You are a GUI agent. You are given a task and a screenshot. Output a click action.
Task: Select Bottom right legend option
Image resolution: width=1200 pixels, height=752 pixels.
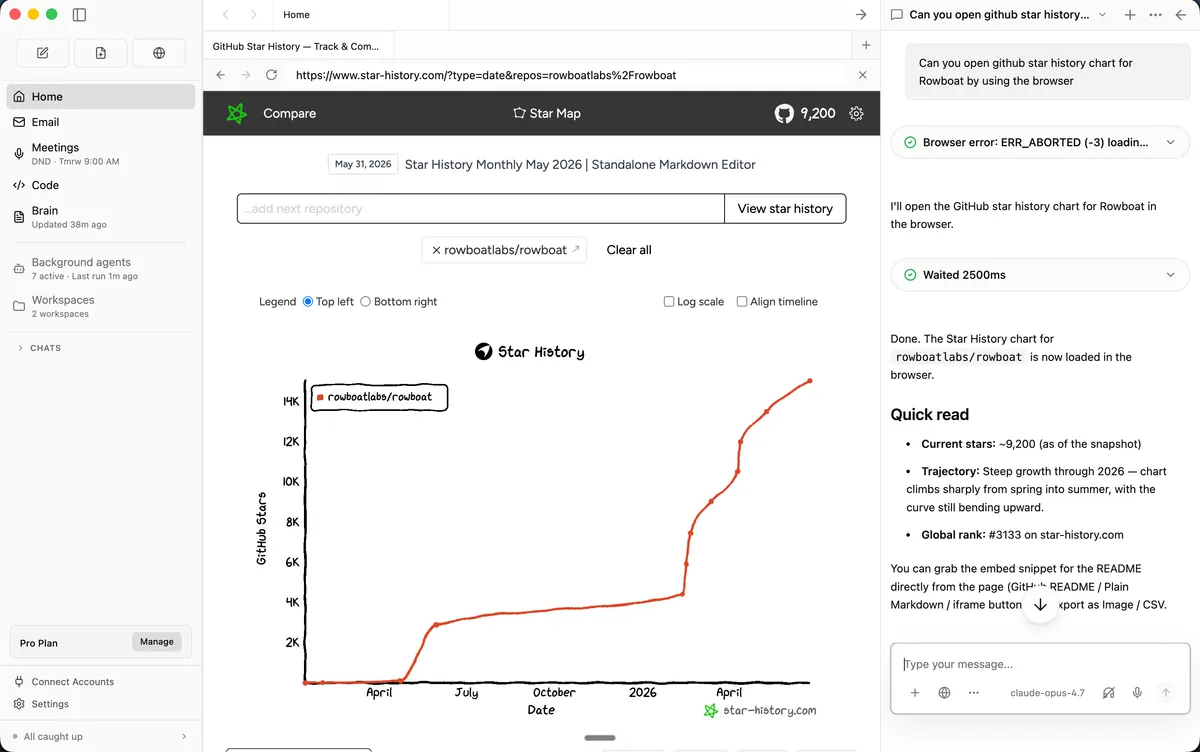399,302
